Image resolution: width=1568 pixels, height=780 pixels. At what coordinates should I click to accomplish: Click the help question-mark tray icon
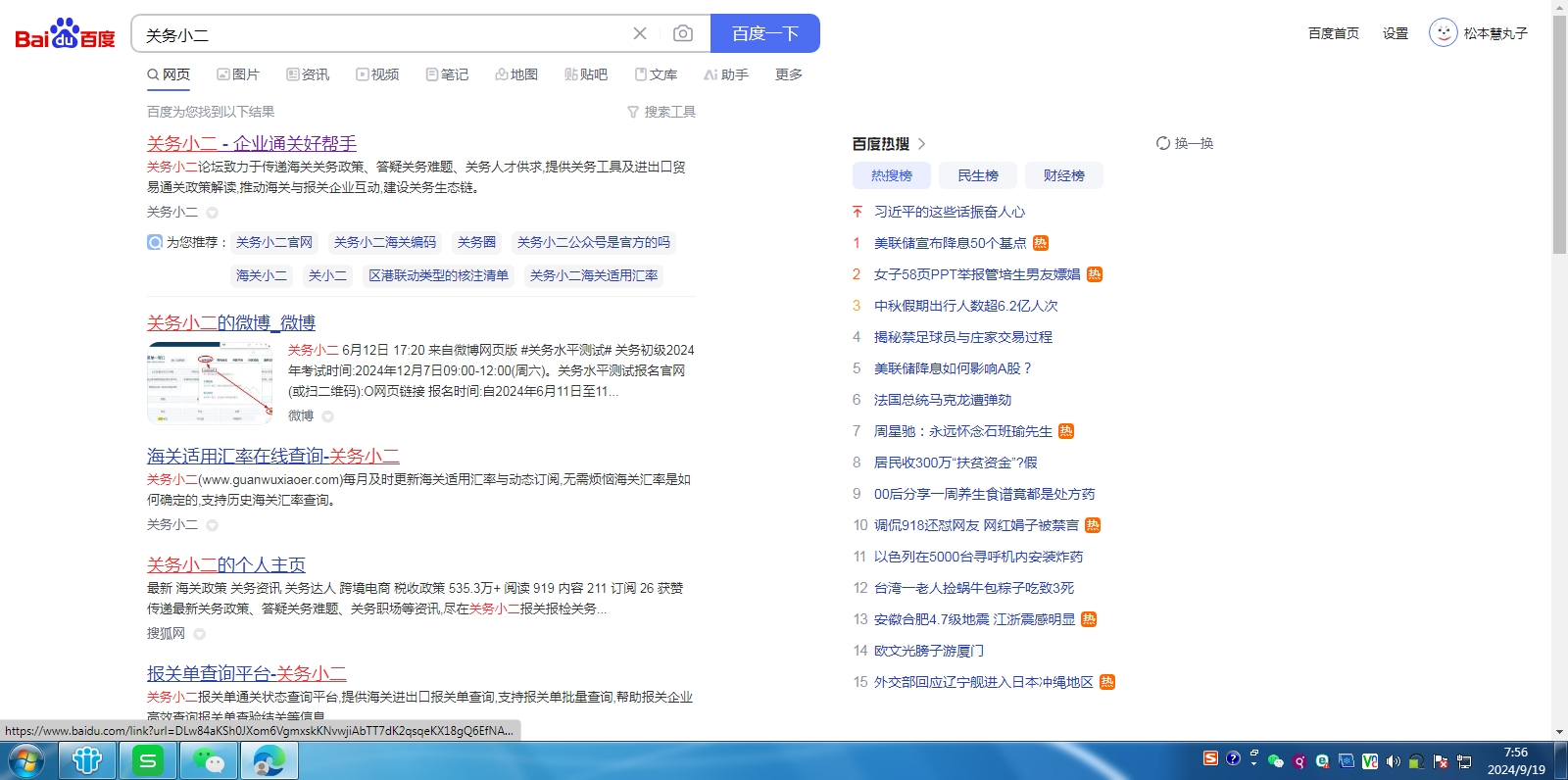(x=1233, y=758)
